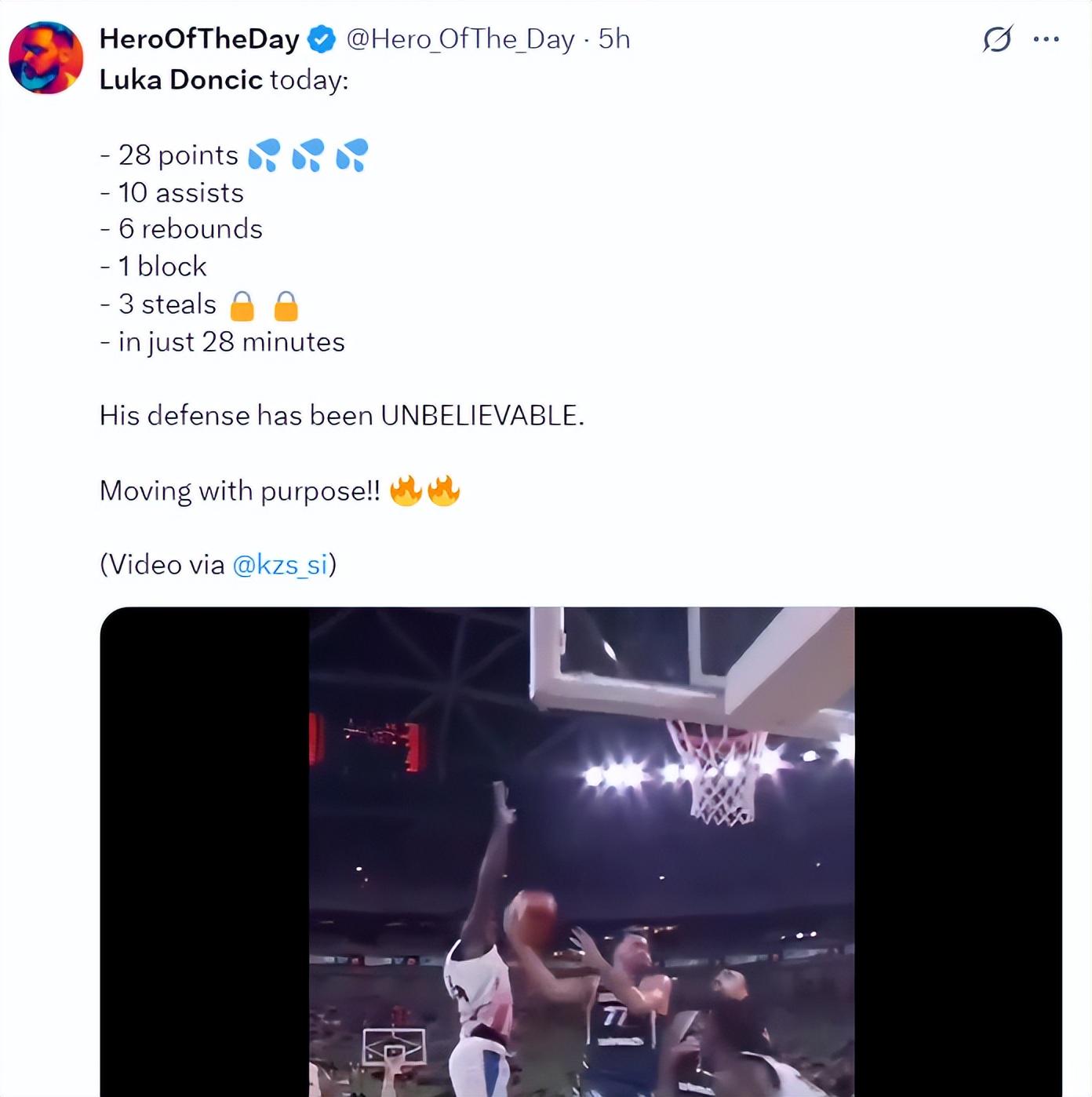Click the in just 28 minutes line
This screenshot has height=1097, width=1092.
tap(223, 342)
